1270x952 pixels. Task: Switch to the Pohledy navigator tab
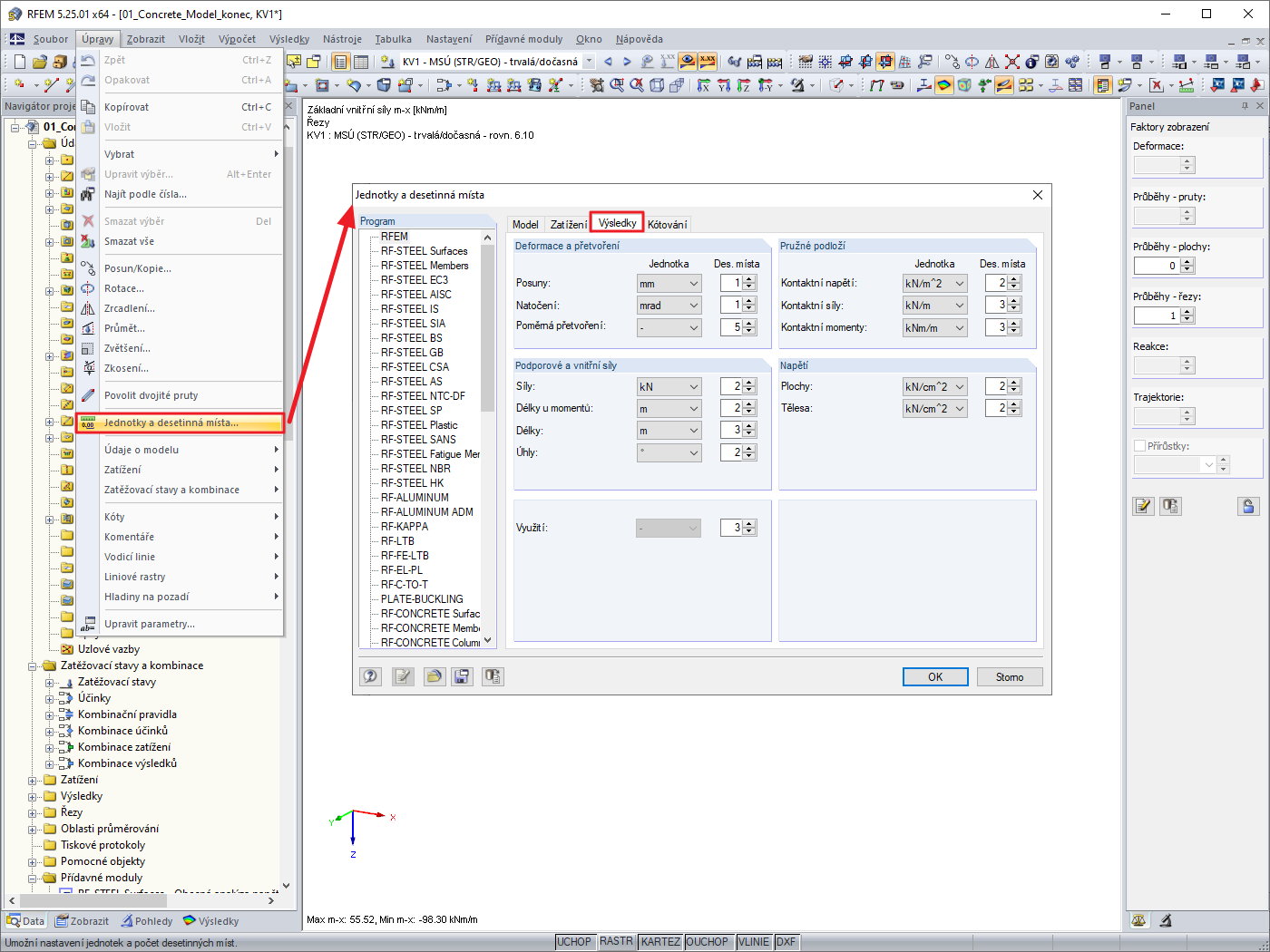click(145, 921)
